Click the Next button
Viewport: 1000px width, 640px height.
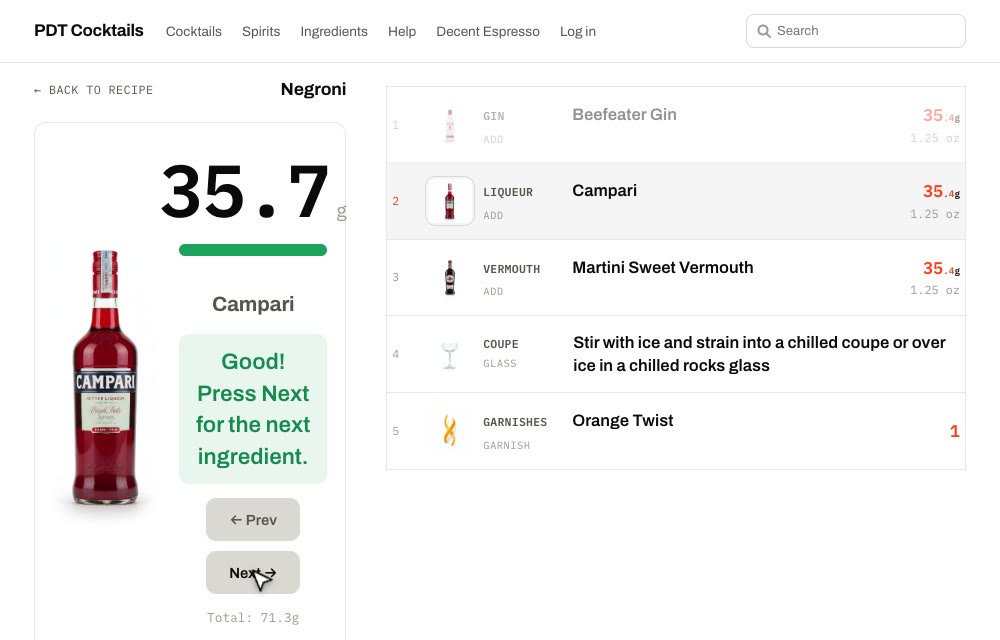pos(253,572)
